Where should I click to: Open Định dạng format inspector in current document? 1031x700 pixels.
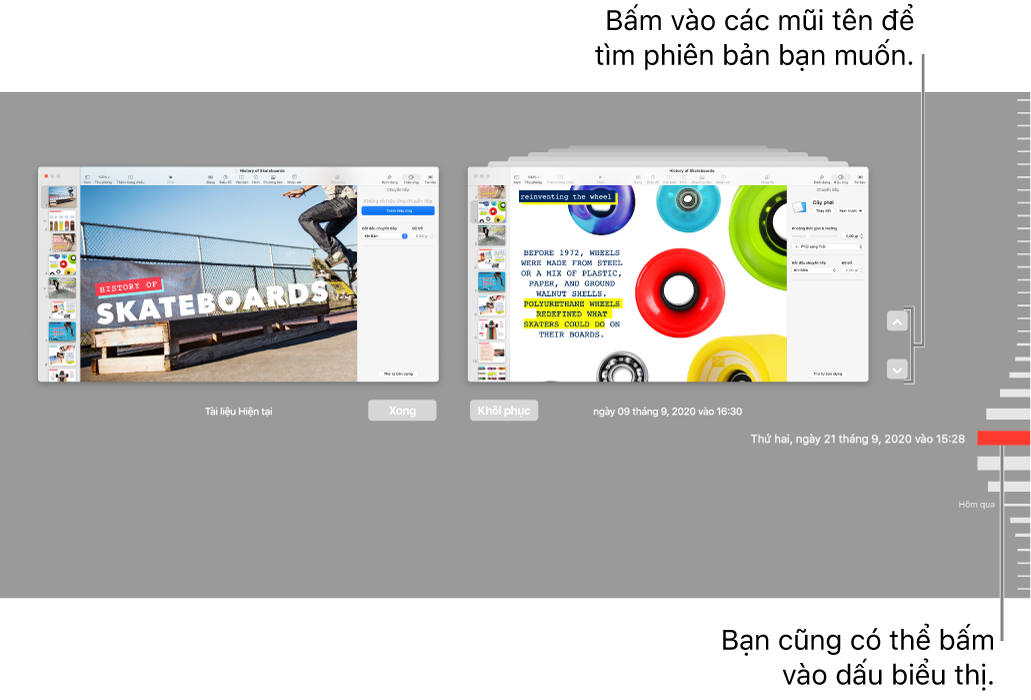click(x=389, y=179)
